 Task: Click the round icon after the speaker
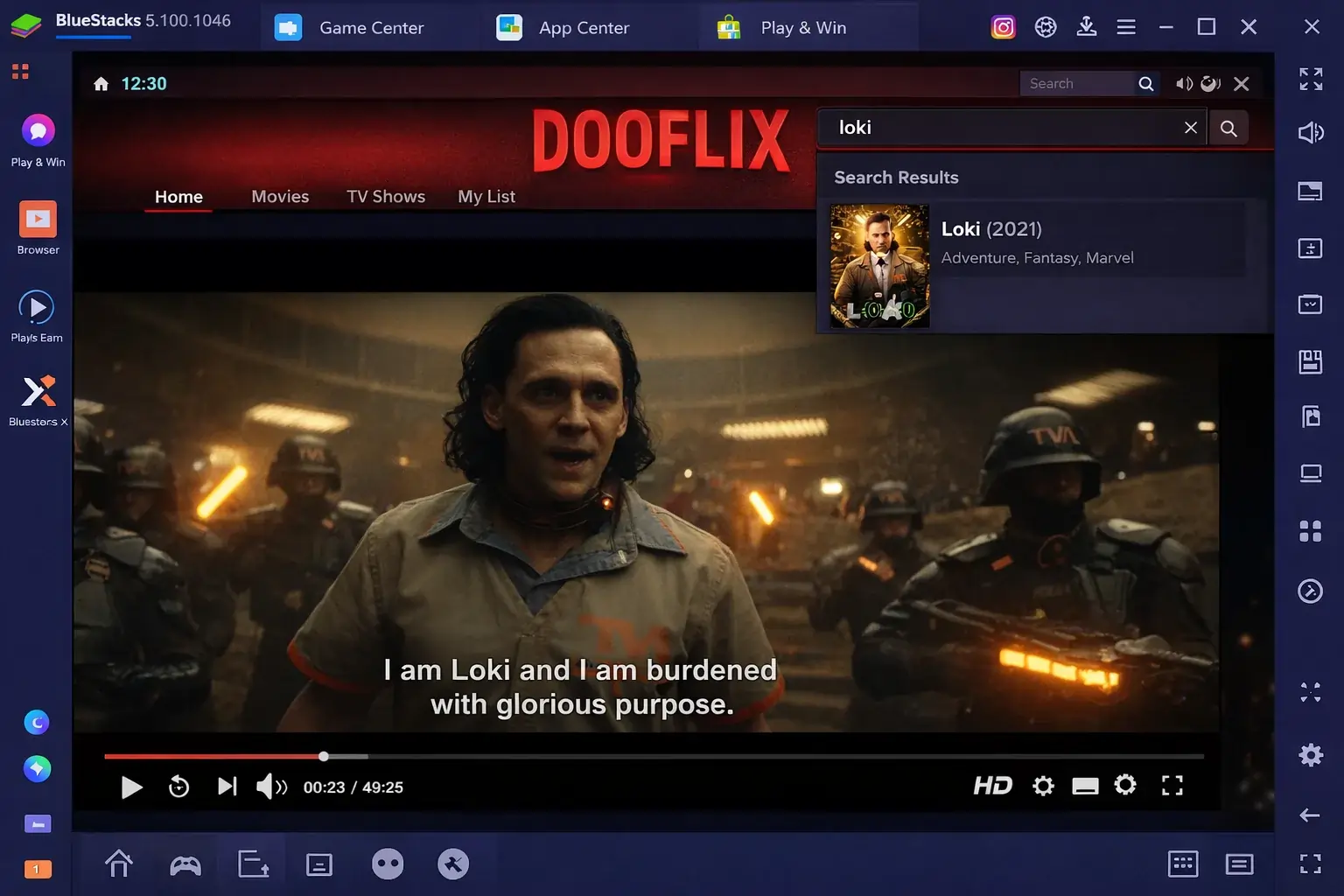[x=1211, y=83]
